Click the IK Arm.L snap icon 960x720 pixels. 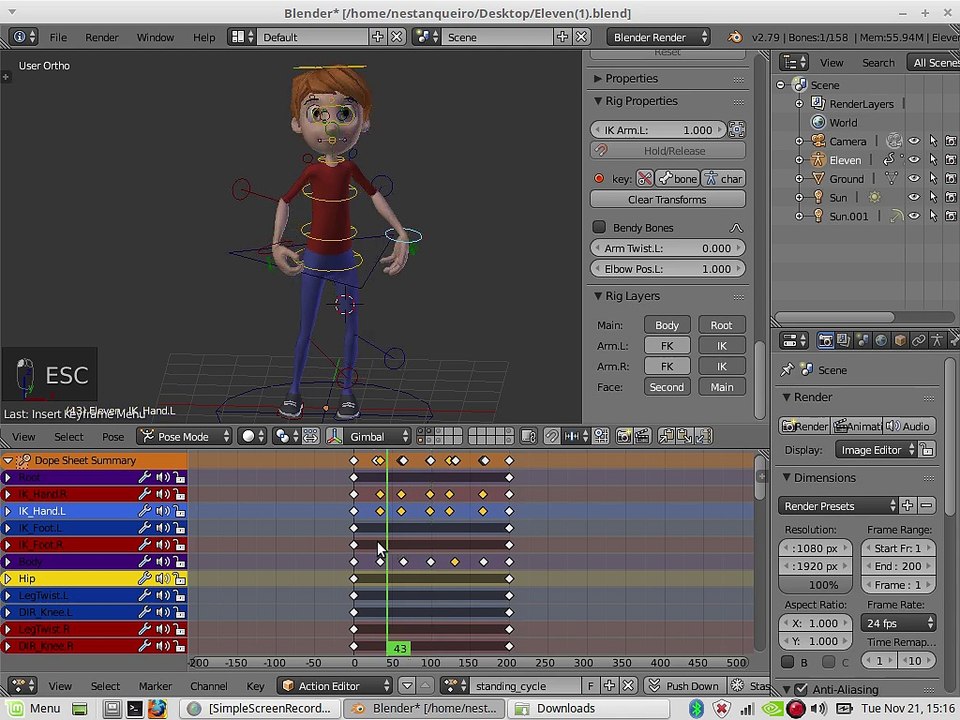tap(737, 129)
